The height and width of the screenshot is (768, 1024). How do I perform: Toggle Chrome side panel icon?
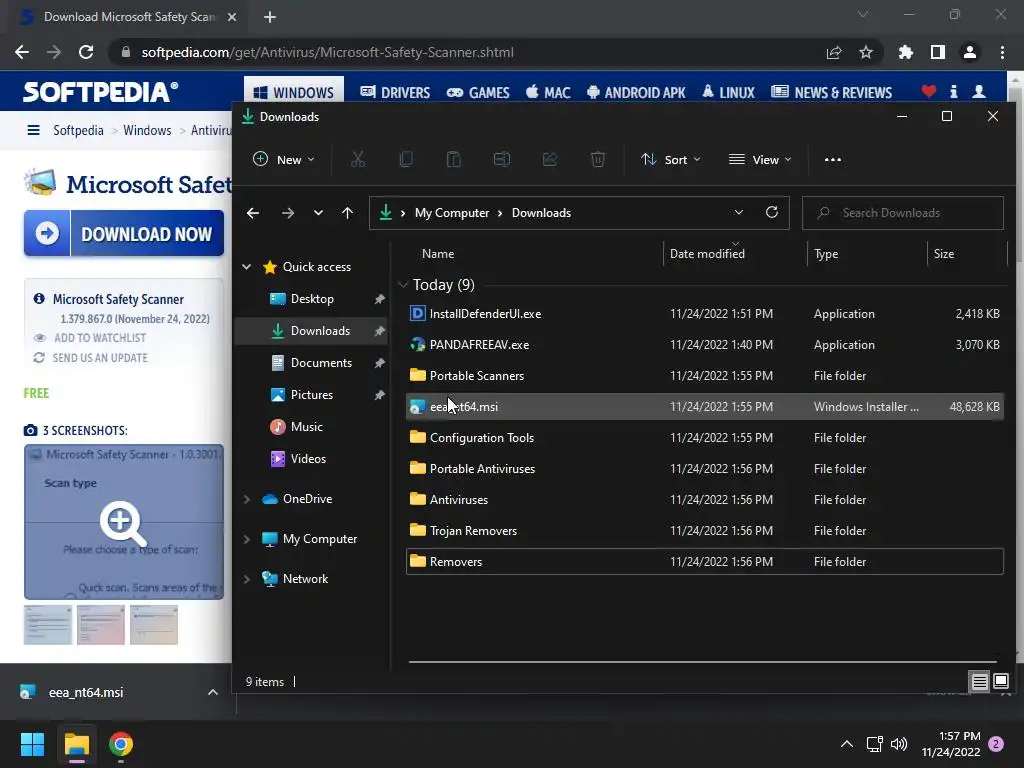(x=938, y=52)
